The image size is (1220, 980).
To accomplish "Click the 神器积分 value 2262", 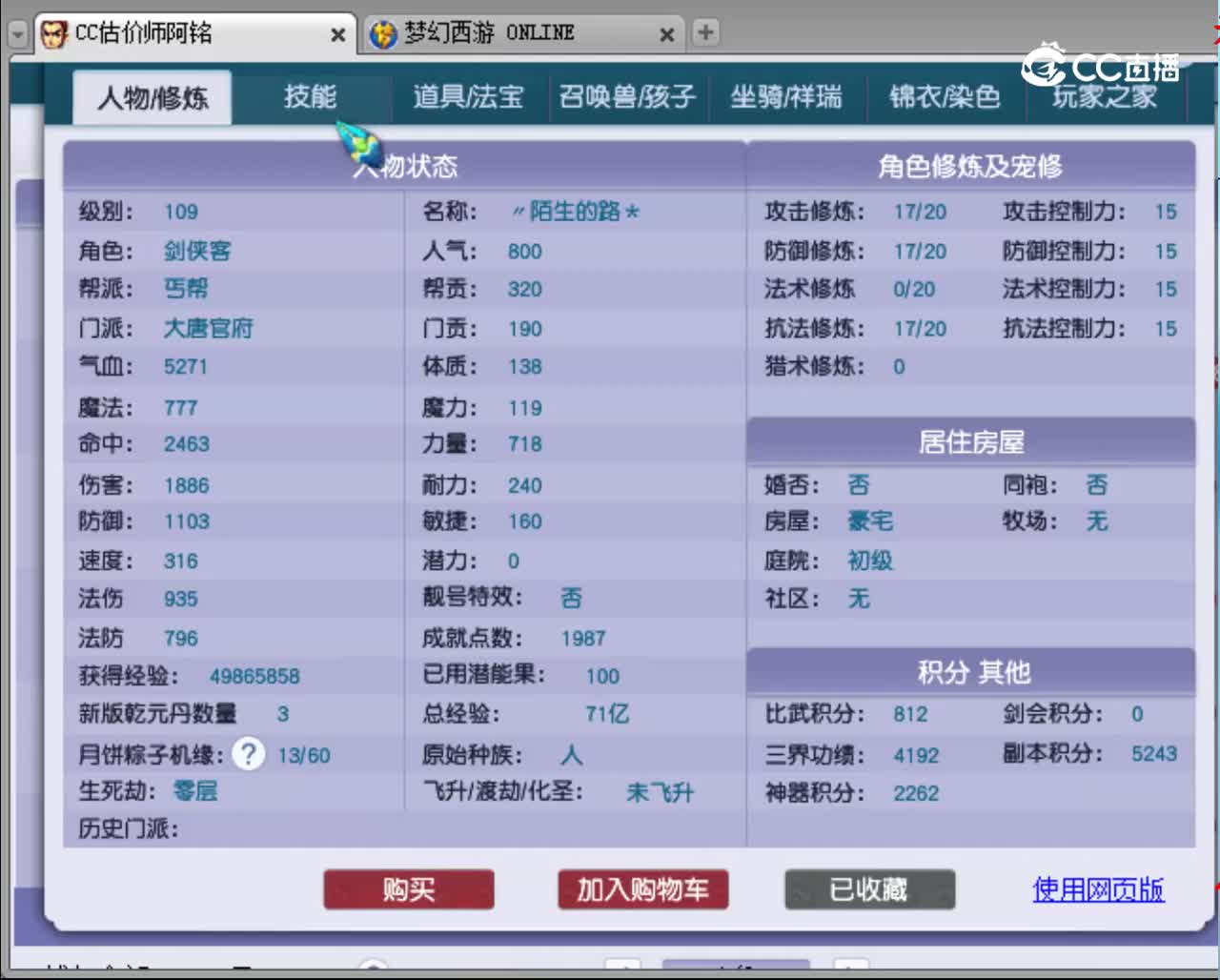I will [916, 792].
